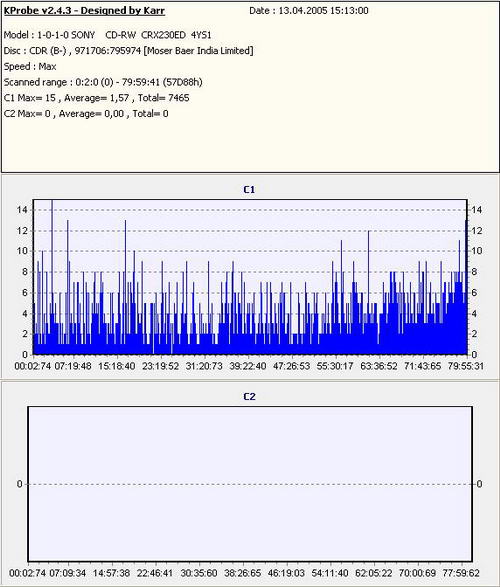Click the 00:02:74 label under C1 chart
This screenshot has height=587, width=500.
click(x=33, y=366)
